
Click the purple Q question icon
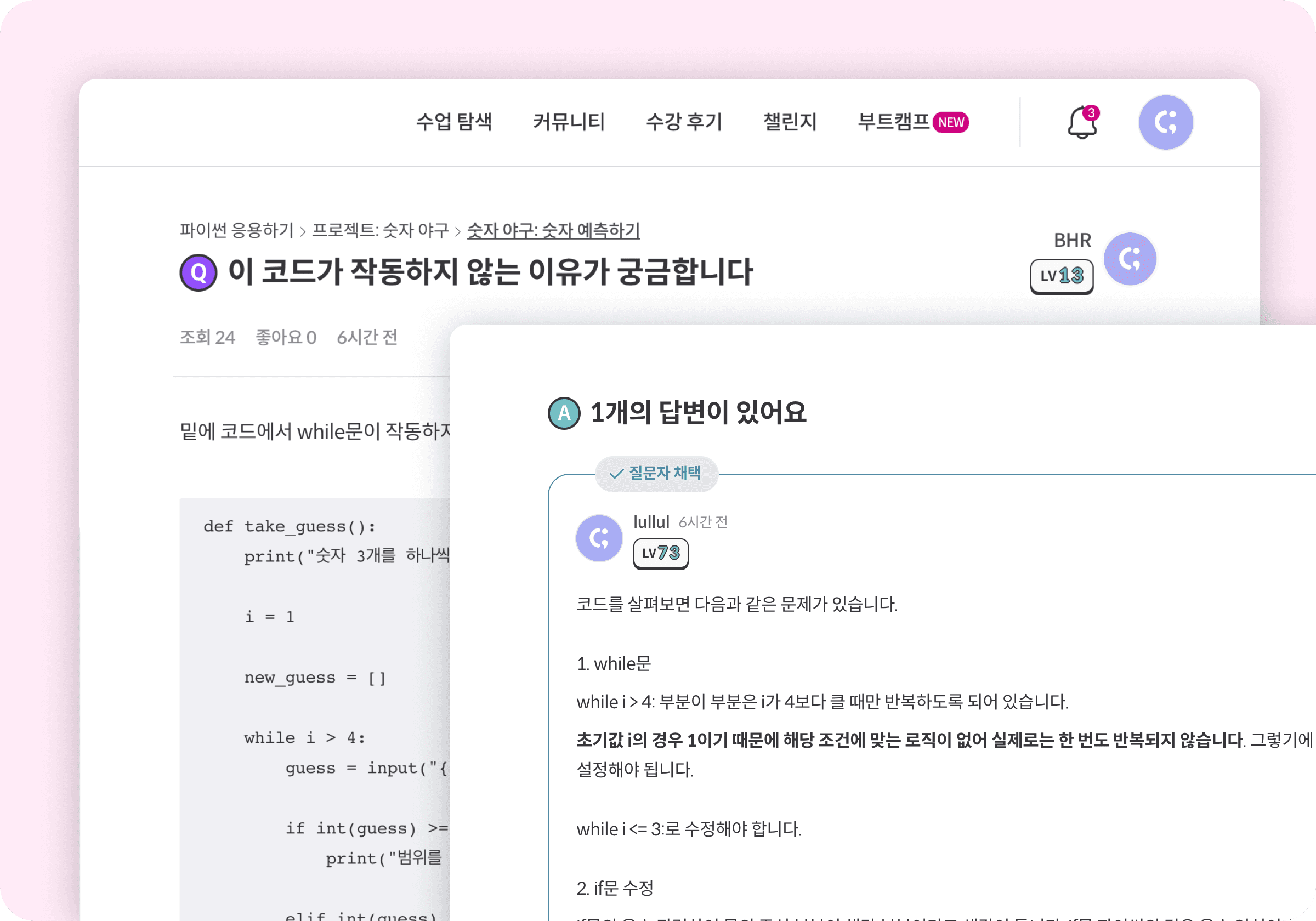[198, 273]
